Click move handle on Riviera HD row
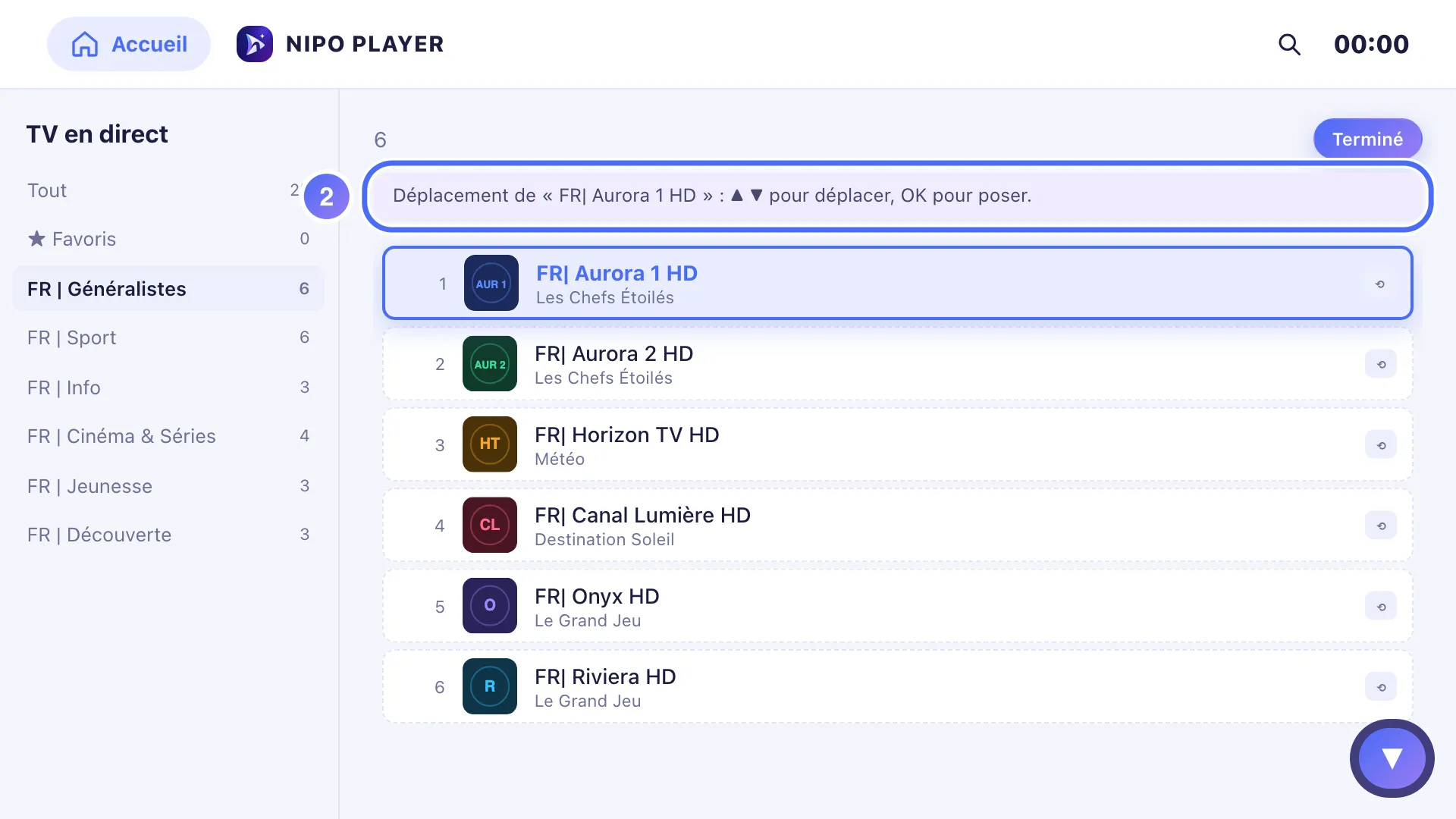 [1381, 687]
